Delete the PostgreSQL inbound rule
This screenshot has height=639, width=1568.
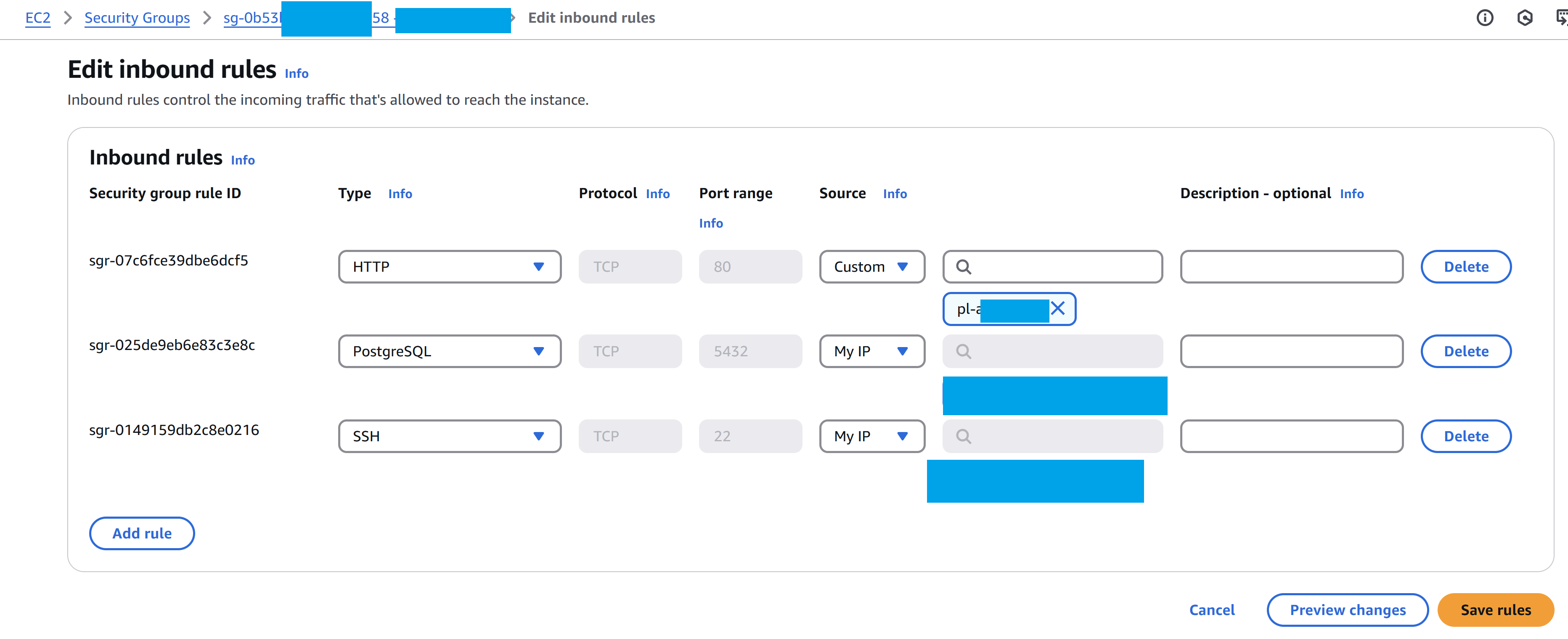(1466, 351)
